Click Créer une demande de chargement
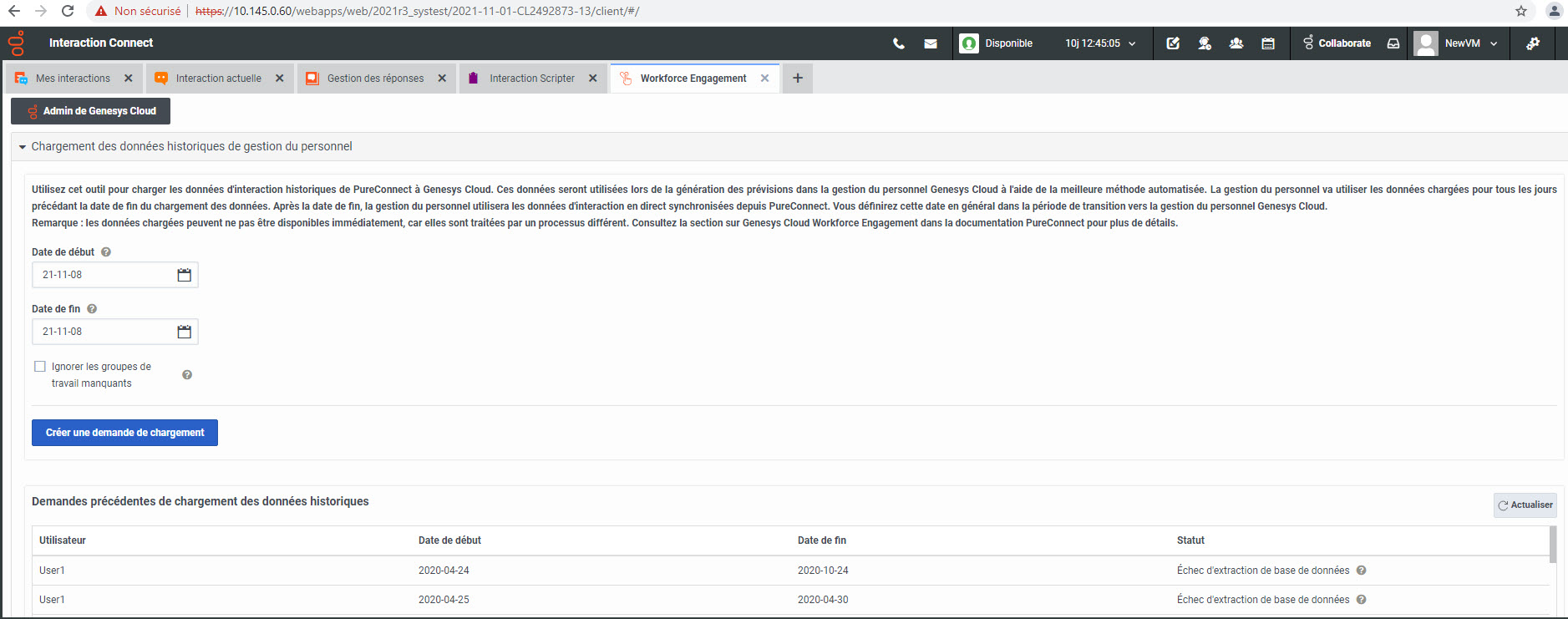Screen dimensions: 1568x619 (x=124, y=433)
